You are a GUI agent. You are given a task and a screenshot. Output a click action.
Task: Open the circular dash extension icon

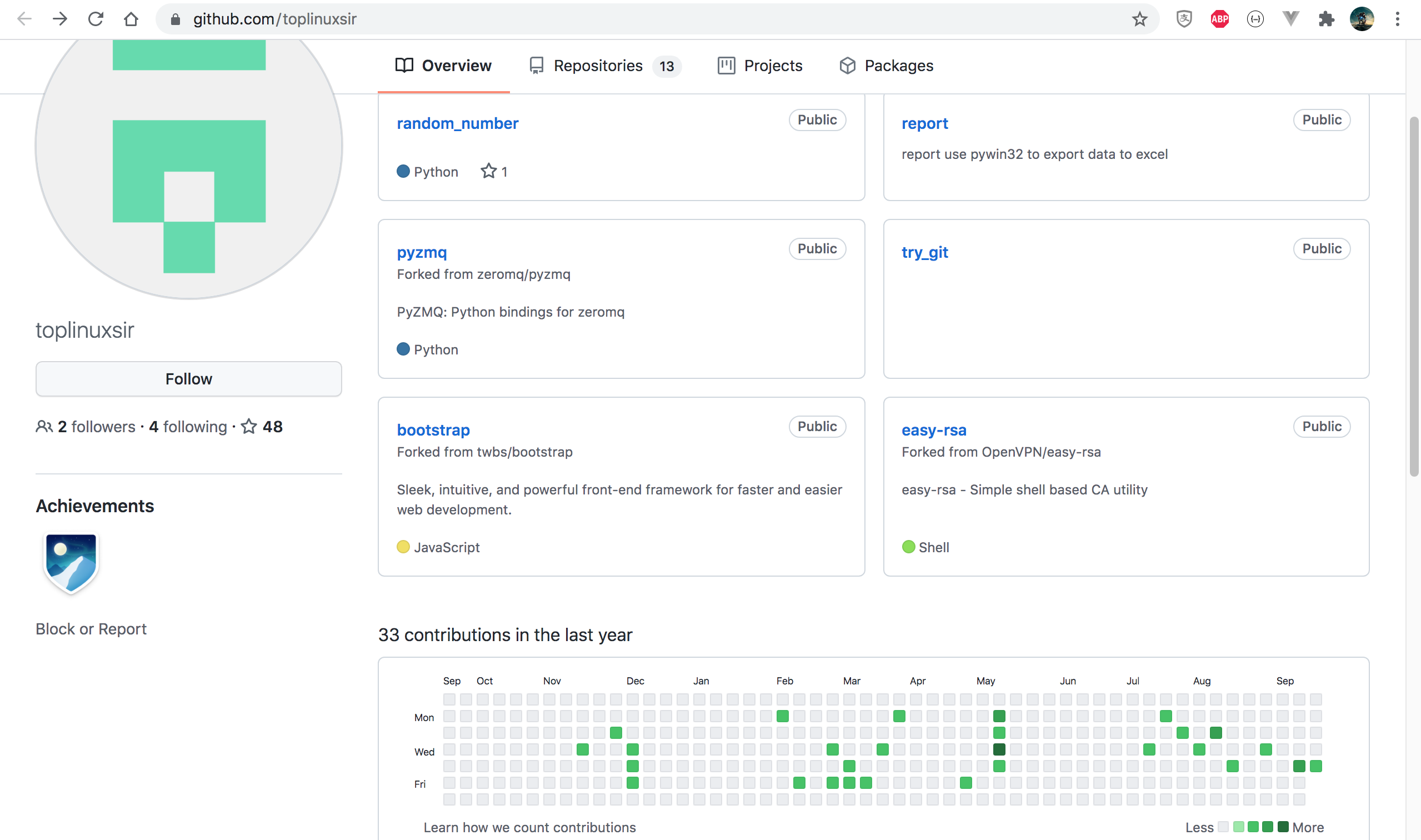[1255, 19]
